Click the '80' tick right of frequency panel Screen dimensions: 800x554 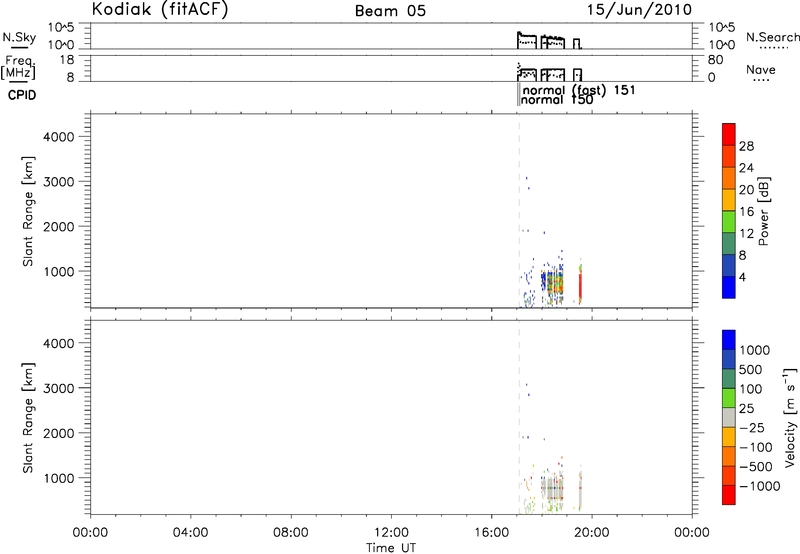click(715, 60)
